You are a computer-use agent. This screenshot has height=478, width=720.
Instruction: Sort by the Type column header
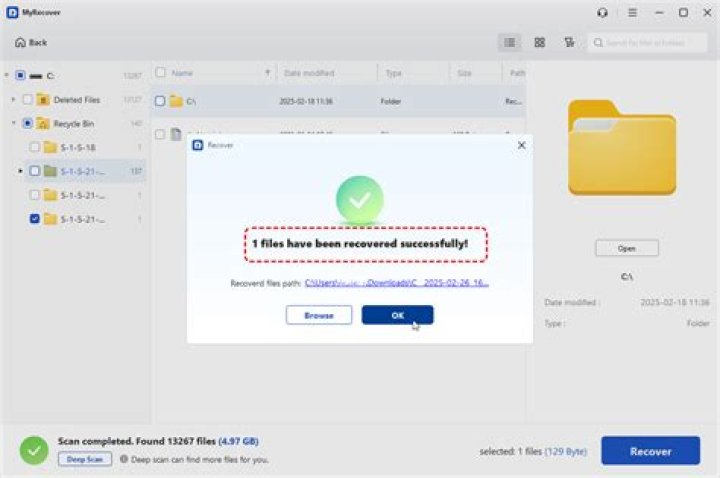[394, 73]
